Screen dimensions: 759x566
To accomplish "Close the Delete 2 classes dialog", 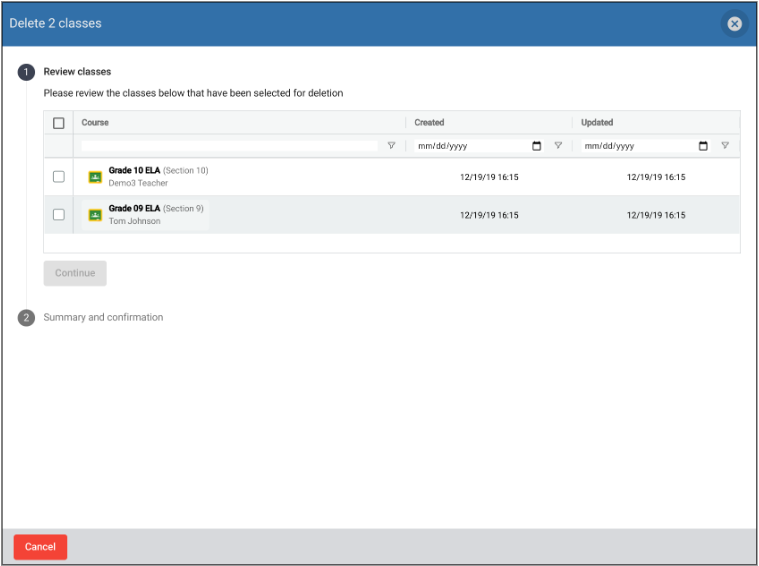I will (x=734, y=24).
